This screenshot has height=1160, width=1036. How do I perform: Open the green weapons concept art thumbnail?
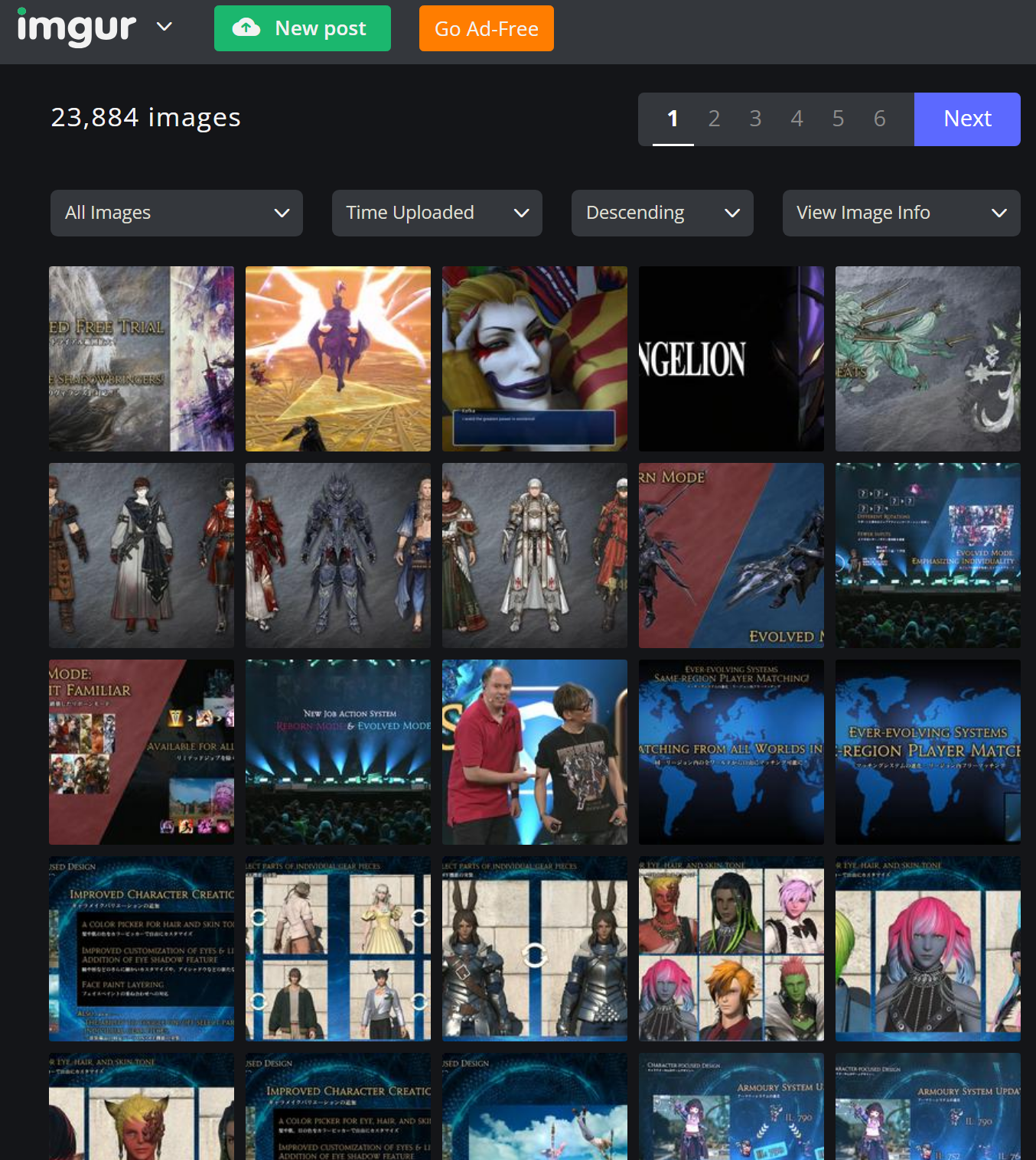click(x=928, y=359)
